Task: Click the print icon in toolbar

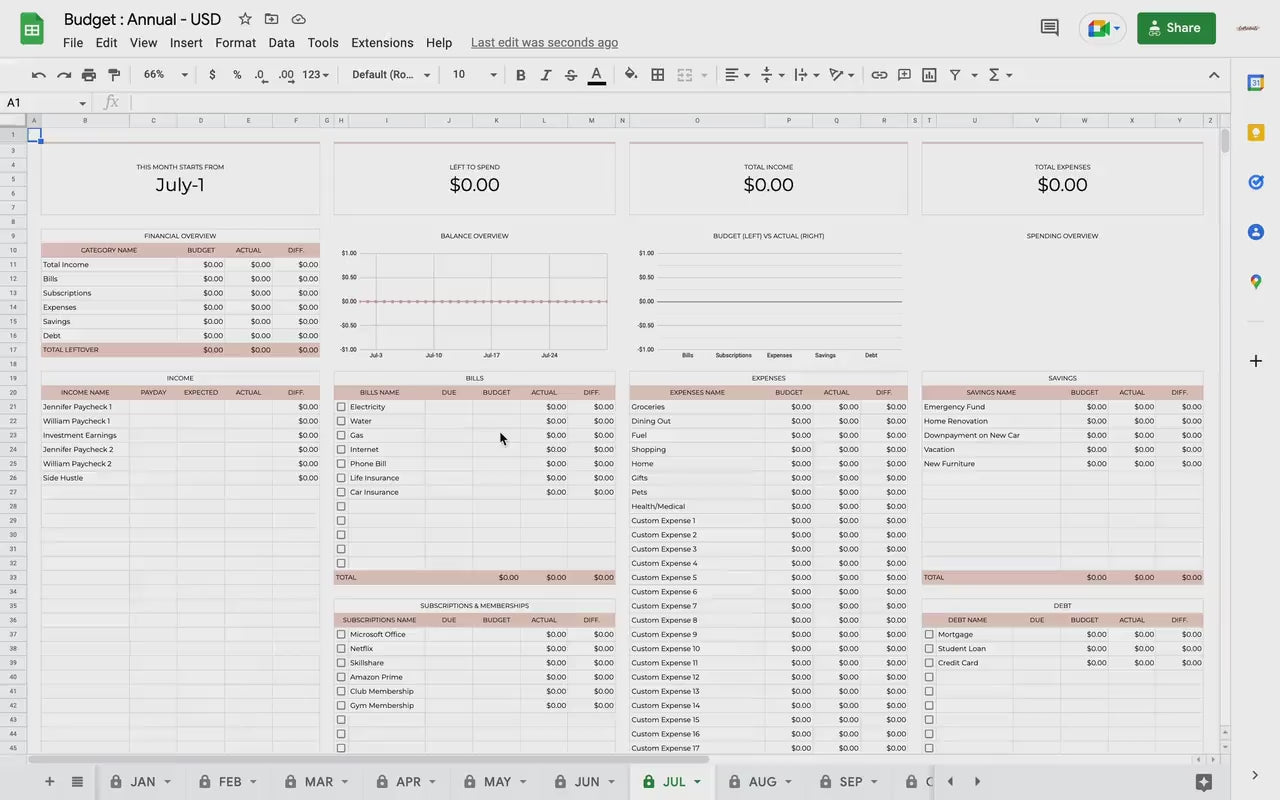Action: click(x=89, y=75)
